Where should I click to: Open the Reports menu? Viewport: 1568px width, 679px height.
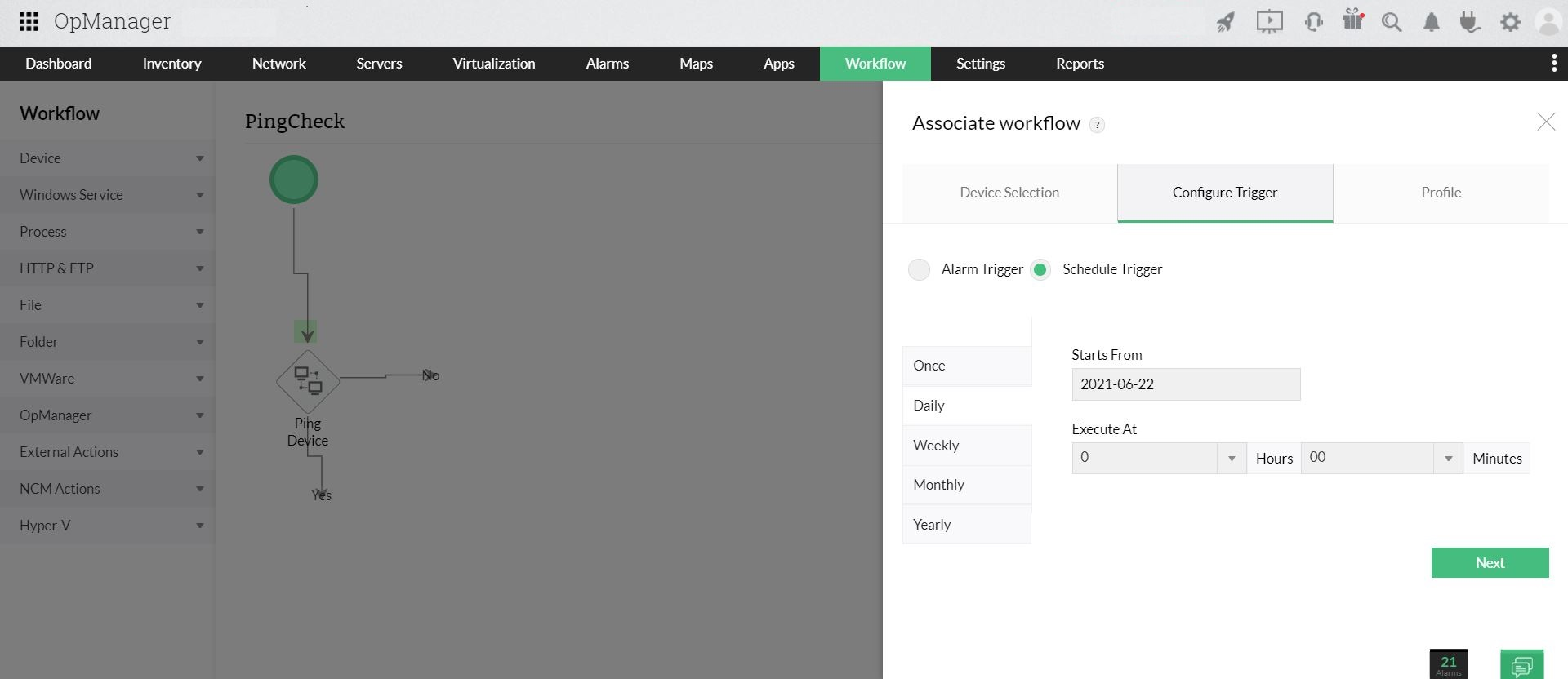[x=1080, y=64]
